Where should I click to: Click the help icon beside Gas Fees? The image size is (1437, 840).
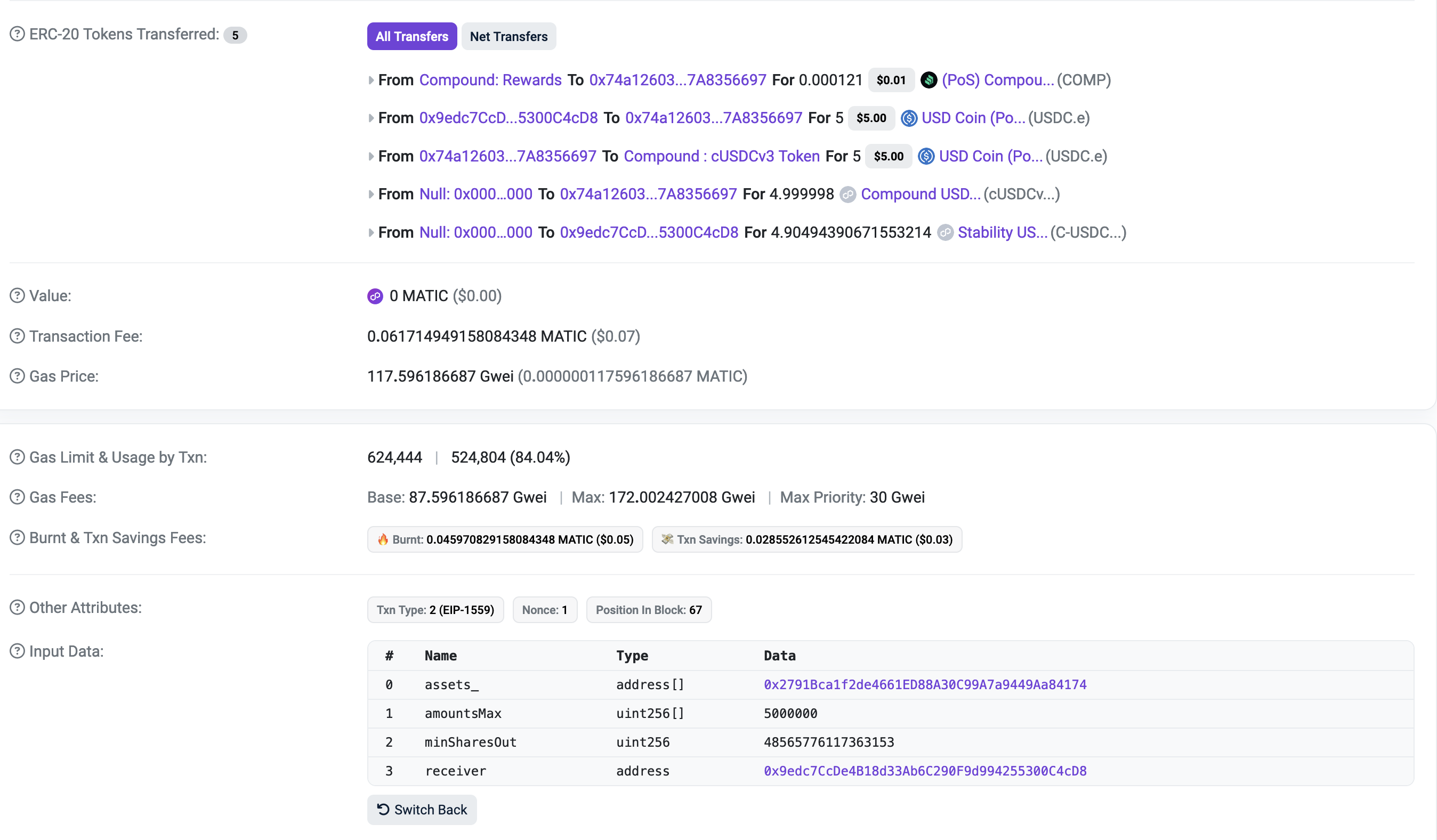point(17,497)
